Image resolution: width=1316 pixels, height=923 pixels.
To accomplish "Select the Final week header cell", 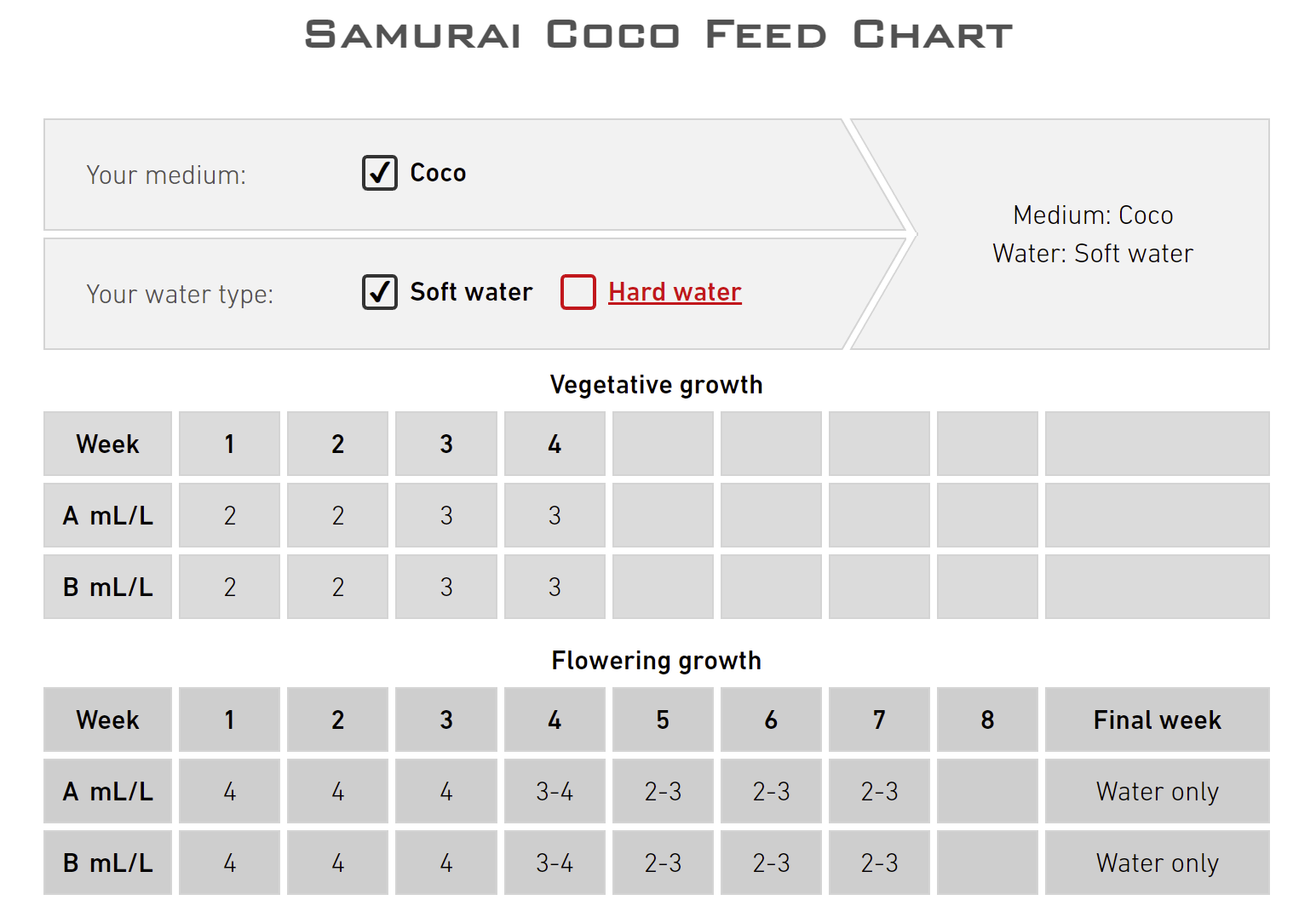I will coord(1157,720).
